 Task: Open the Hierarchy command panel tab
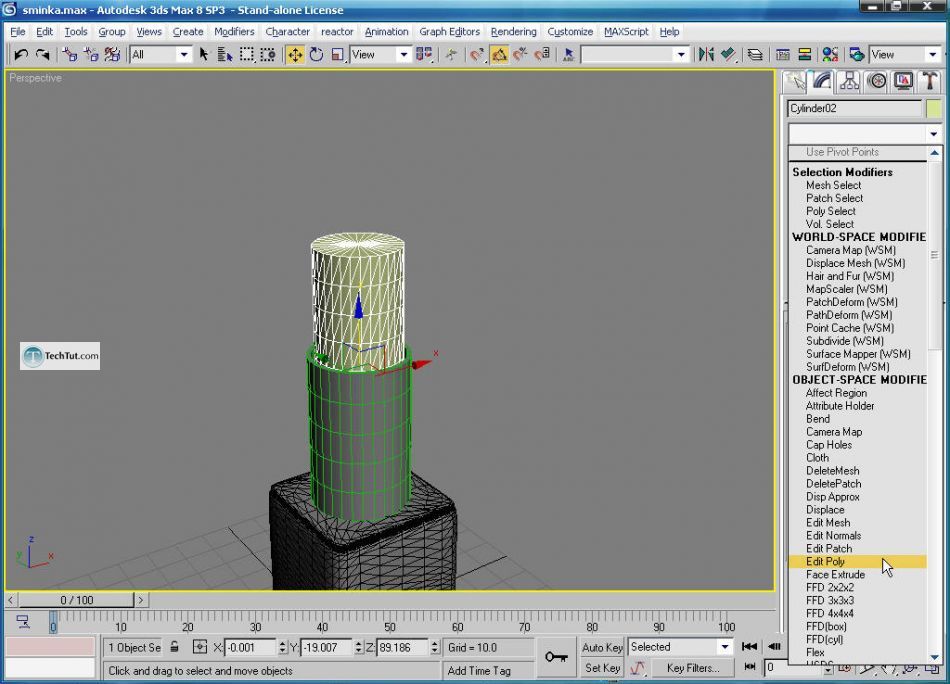(849, 81)
